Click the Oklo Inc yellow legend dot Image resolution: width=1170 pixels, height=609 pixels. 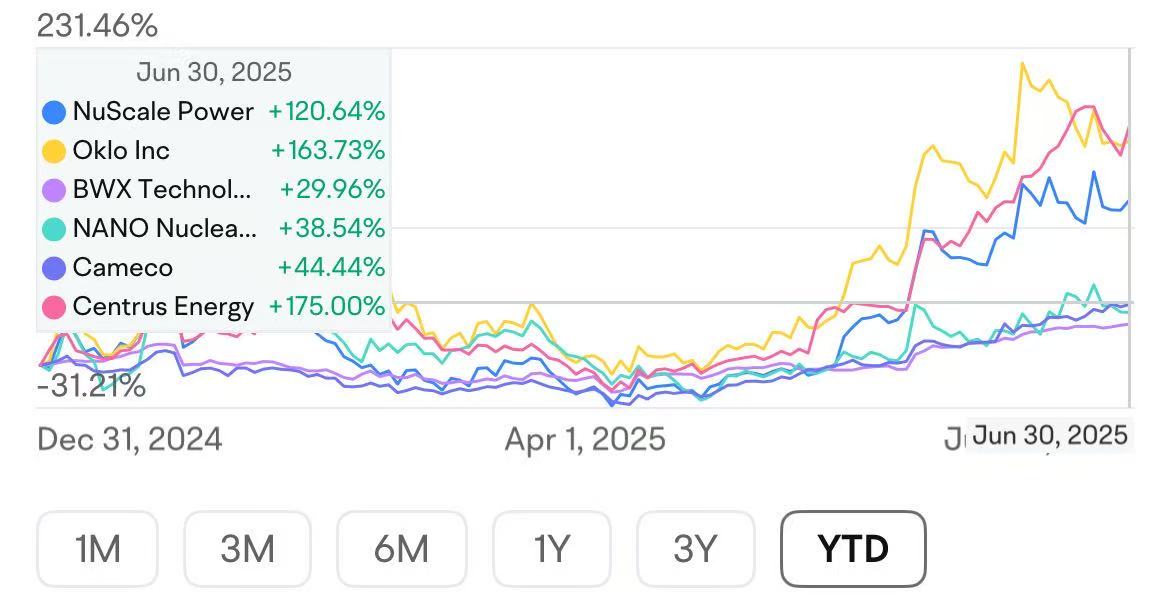coord(54,151)
